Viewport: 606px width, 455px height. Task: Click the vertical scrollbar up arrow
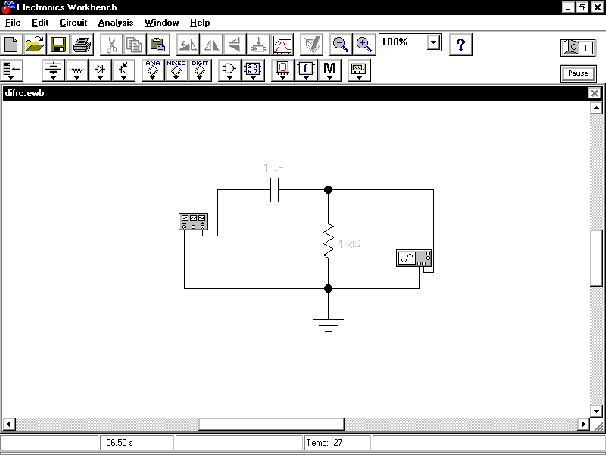tap(596, 108)
